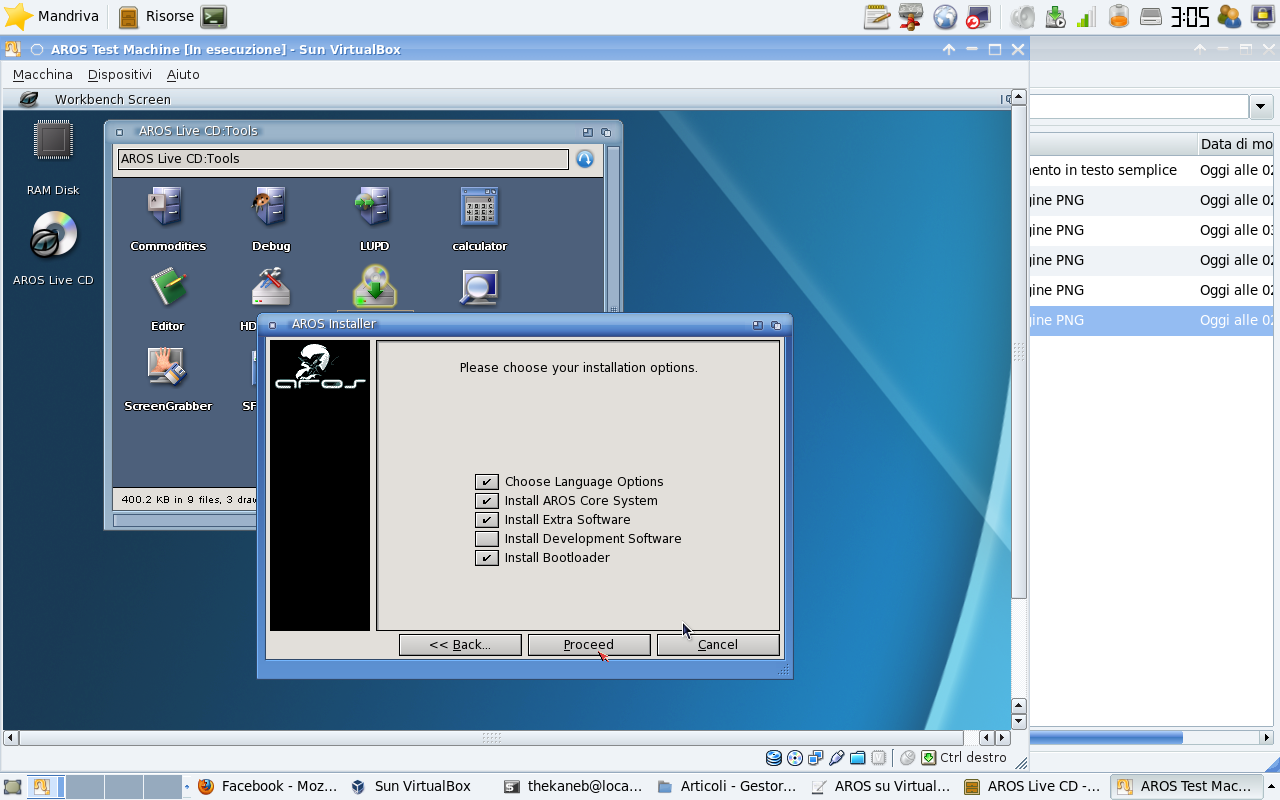Image resolution: width=1280 pixels, height=800 pixels.
Task: Check the signal strength tray icon
Action: tap(1087, 16)
